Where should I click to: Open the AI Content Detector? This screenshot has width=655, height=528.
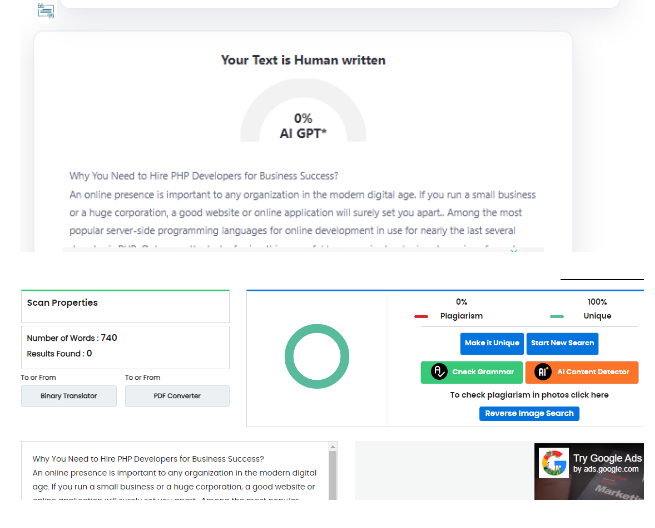click(582, 372)
